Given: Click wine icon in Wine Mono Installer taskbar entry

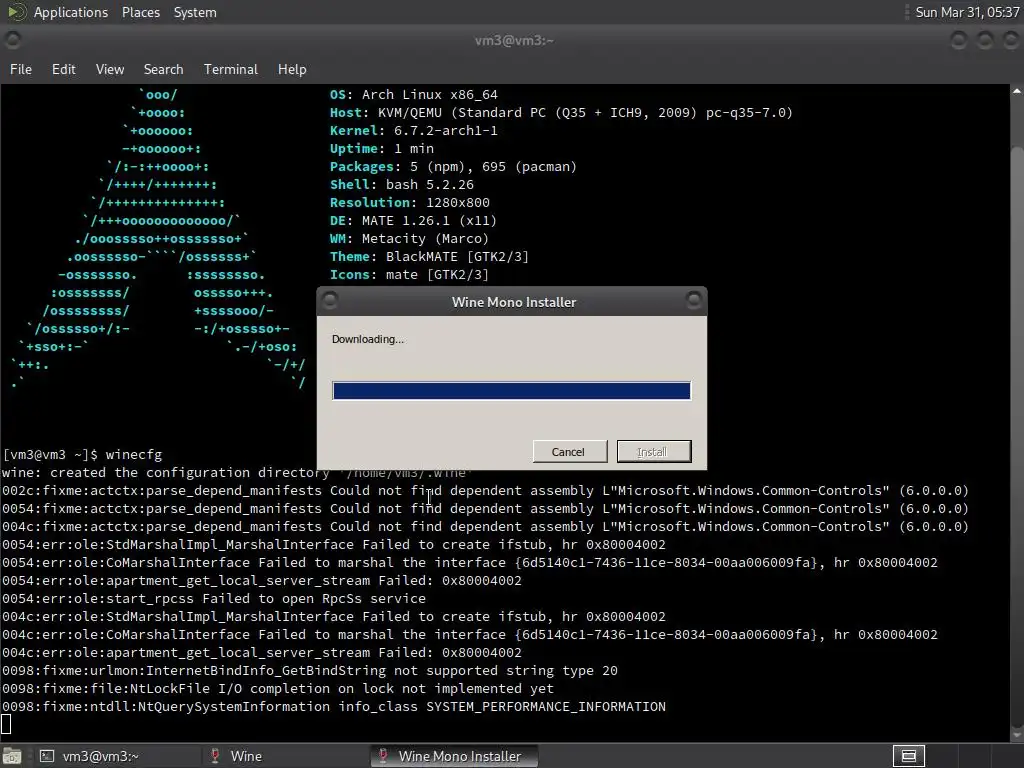Looking at the screenshot, I should 383,756.
